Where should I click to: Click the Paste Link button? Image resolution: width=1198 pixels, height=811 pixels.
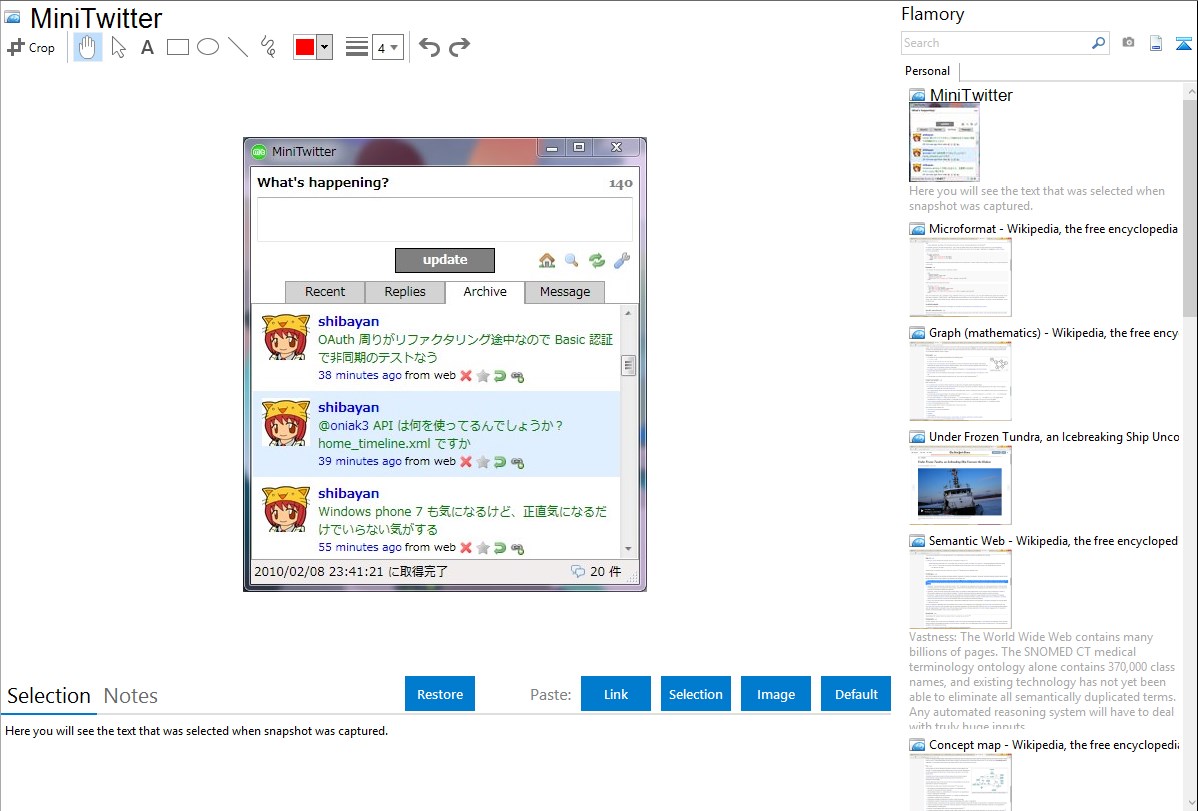(x=616, y=694)
